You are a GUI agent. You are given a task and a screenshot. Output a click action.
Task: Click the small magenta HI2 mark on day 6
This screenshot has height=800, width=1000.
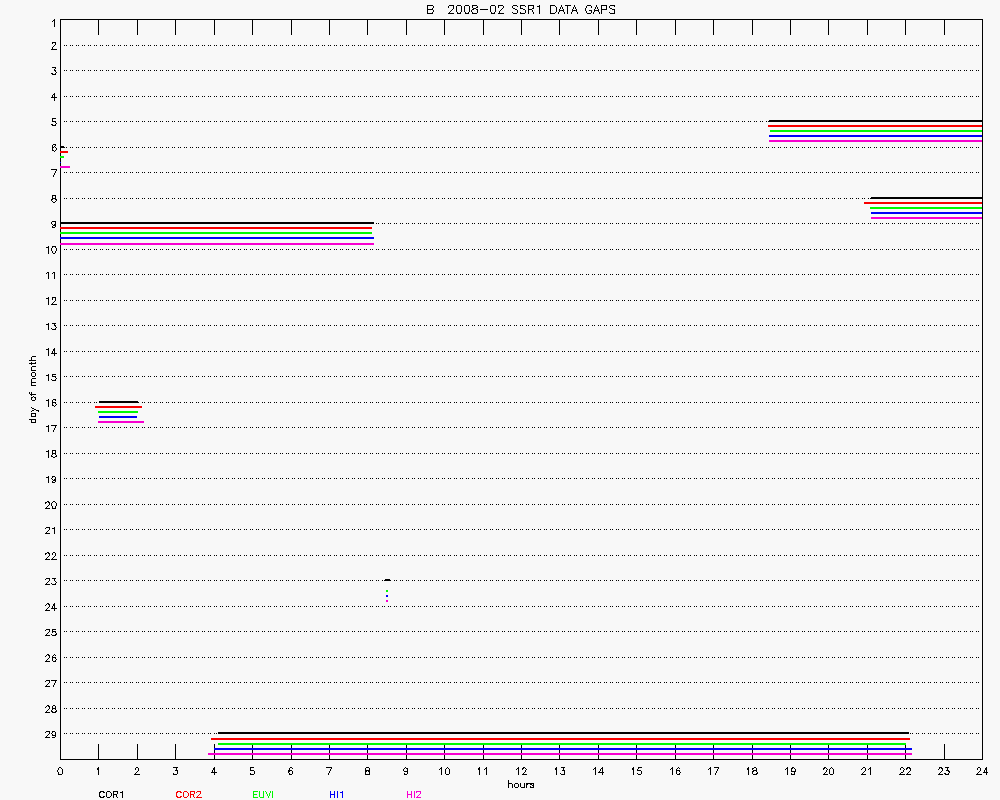(x=65, y=167)
